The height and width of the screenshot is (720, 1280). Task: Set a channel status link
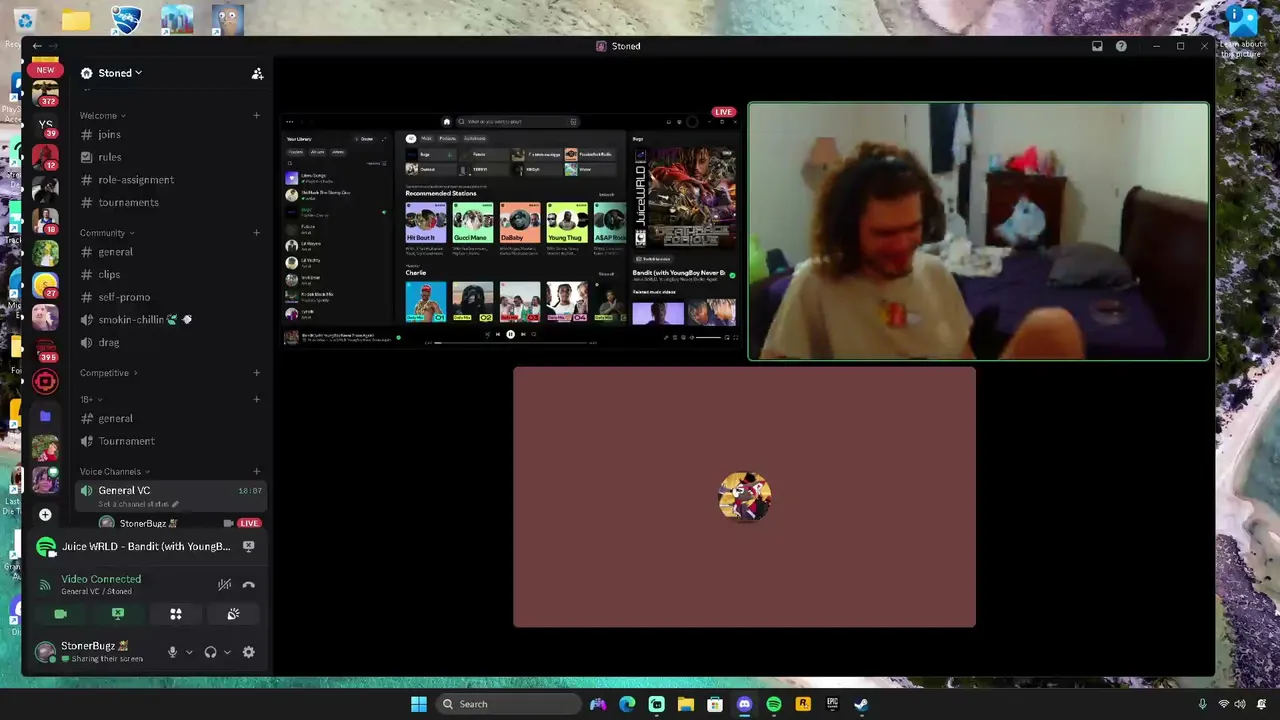pyautogui.click(x=138, y=504)
